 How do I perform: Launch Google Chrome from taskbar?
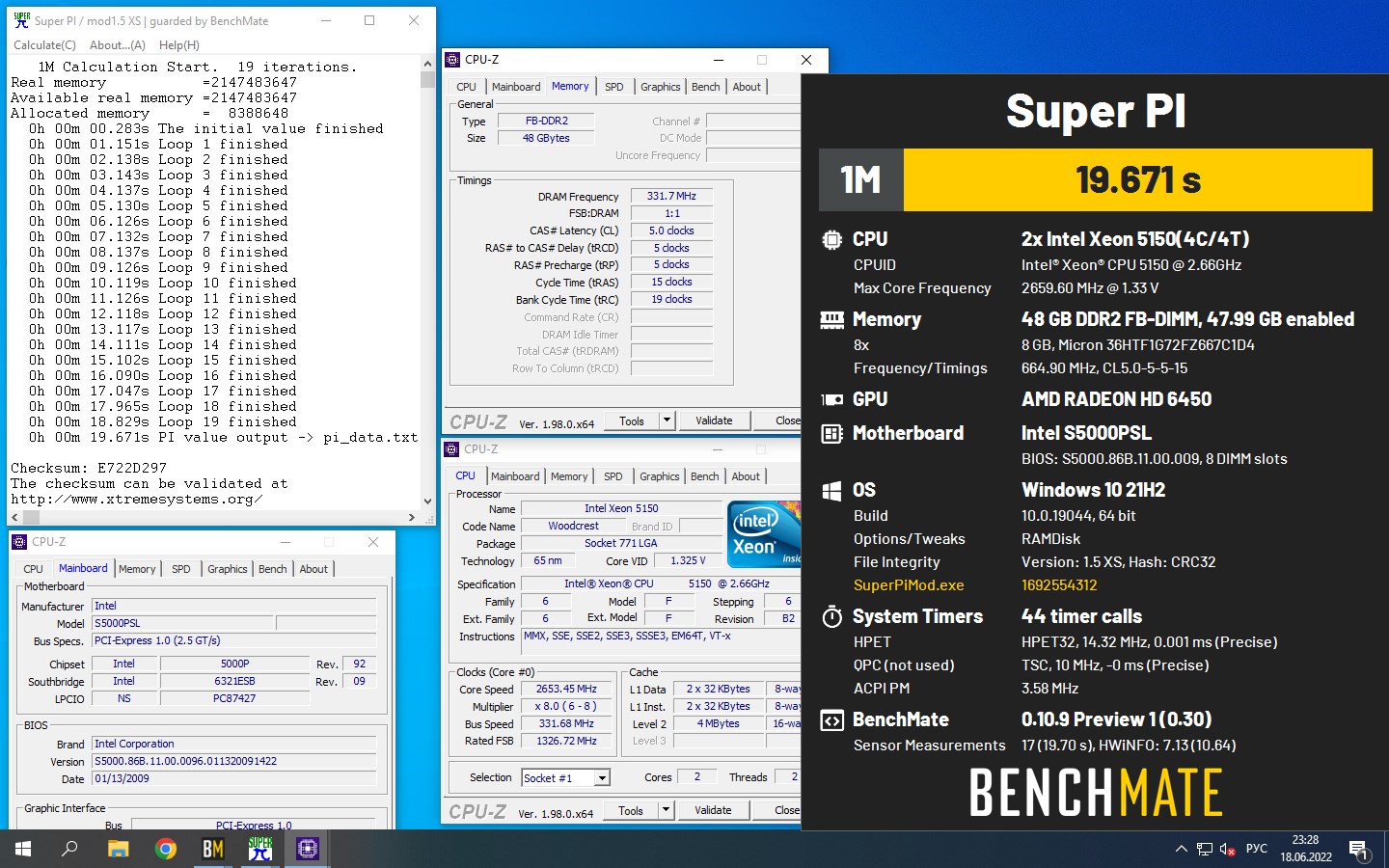[166, 849]
